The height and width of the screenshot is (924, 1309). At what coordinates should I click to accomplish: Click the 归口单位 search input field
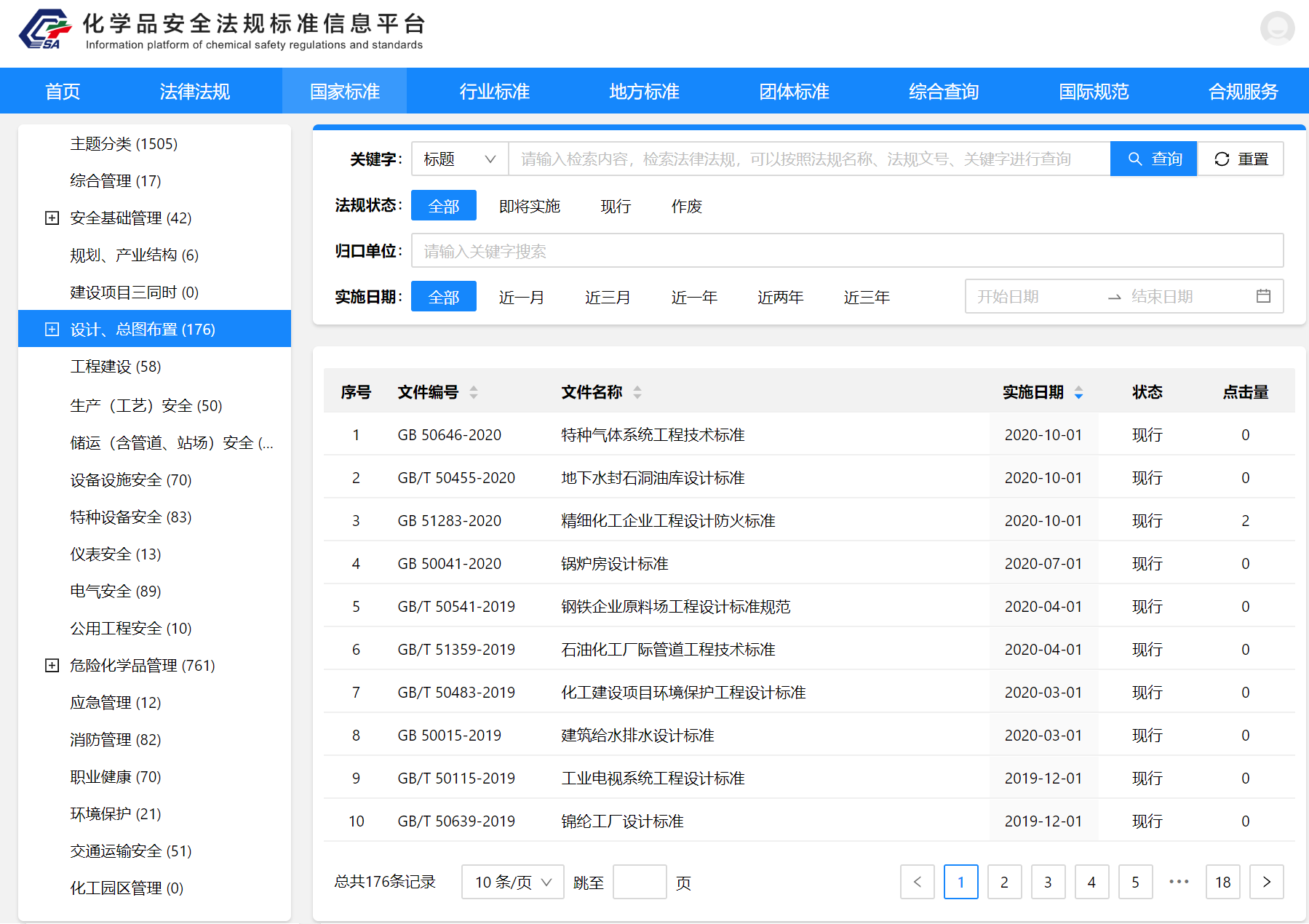(846, 252)
